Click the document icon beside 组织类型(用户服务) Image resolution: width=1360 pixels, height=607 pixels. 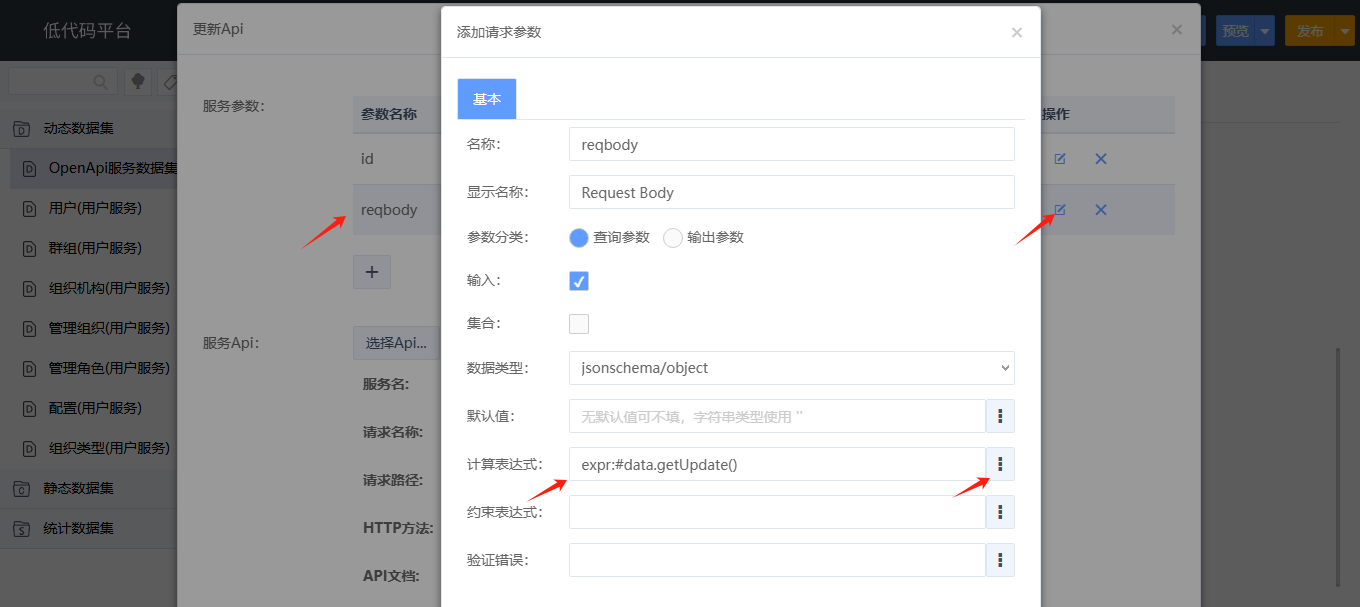29,449
